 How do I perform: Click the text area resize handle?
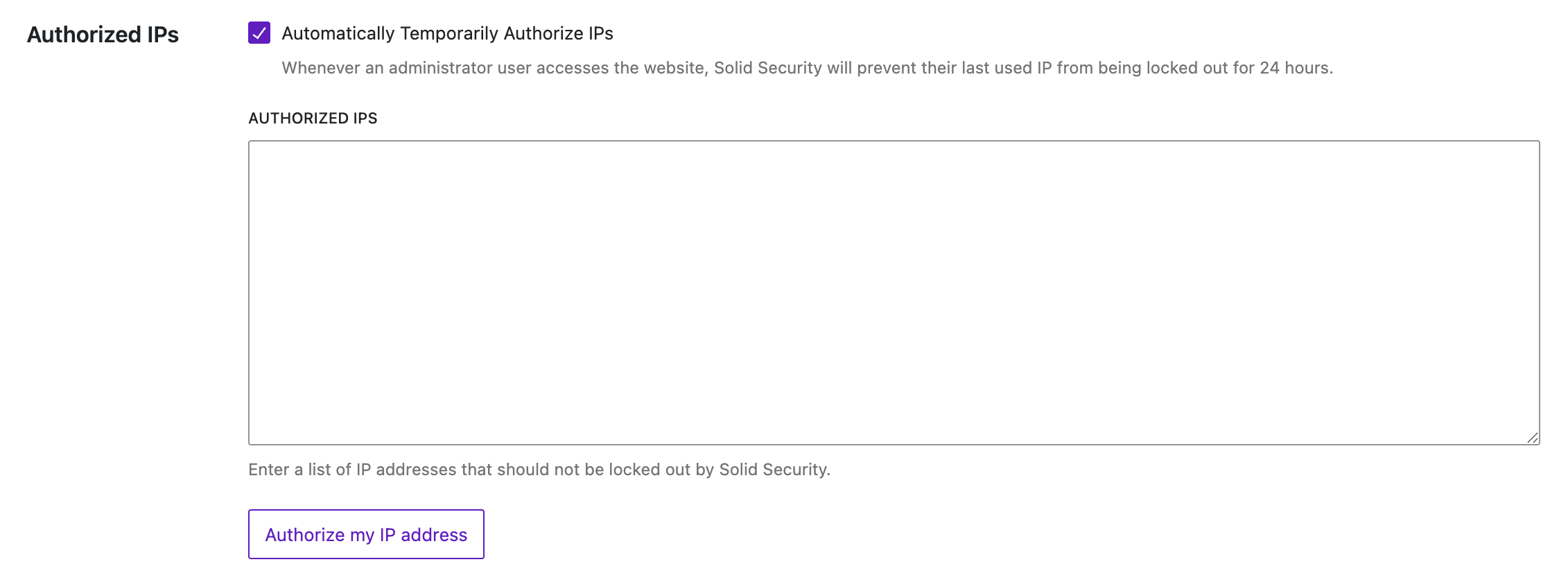[1533, 438]
